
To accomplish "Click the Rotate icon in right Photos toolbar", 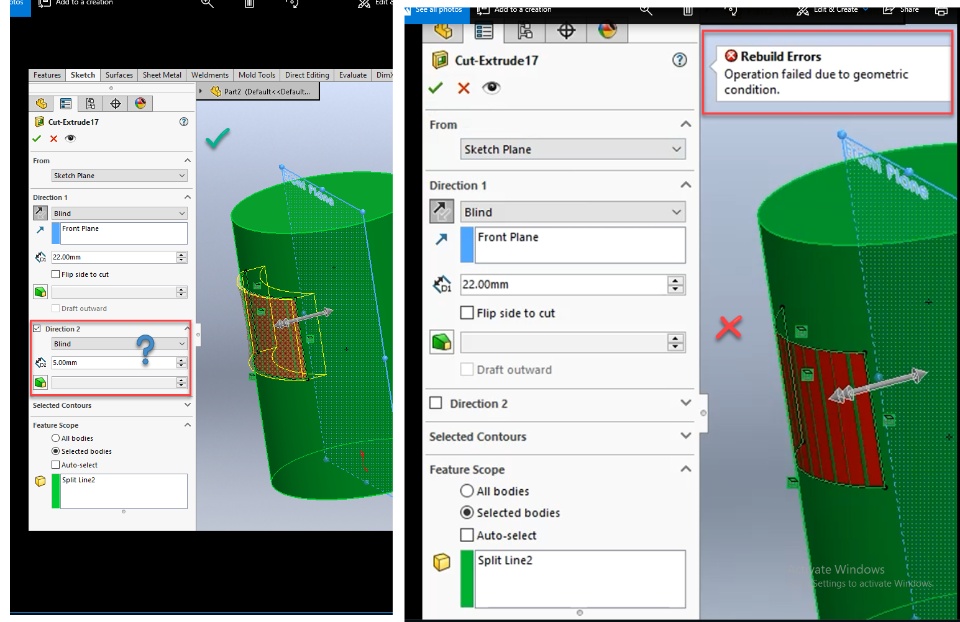I will click(x=729, y=10).
